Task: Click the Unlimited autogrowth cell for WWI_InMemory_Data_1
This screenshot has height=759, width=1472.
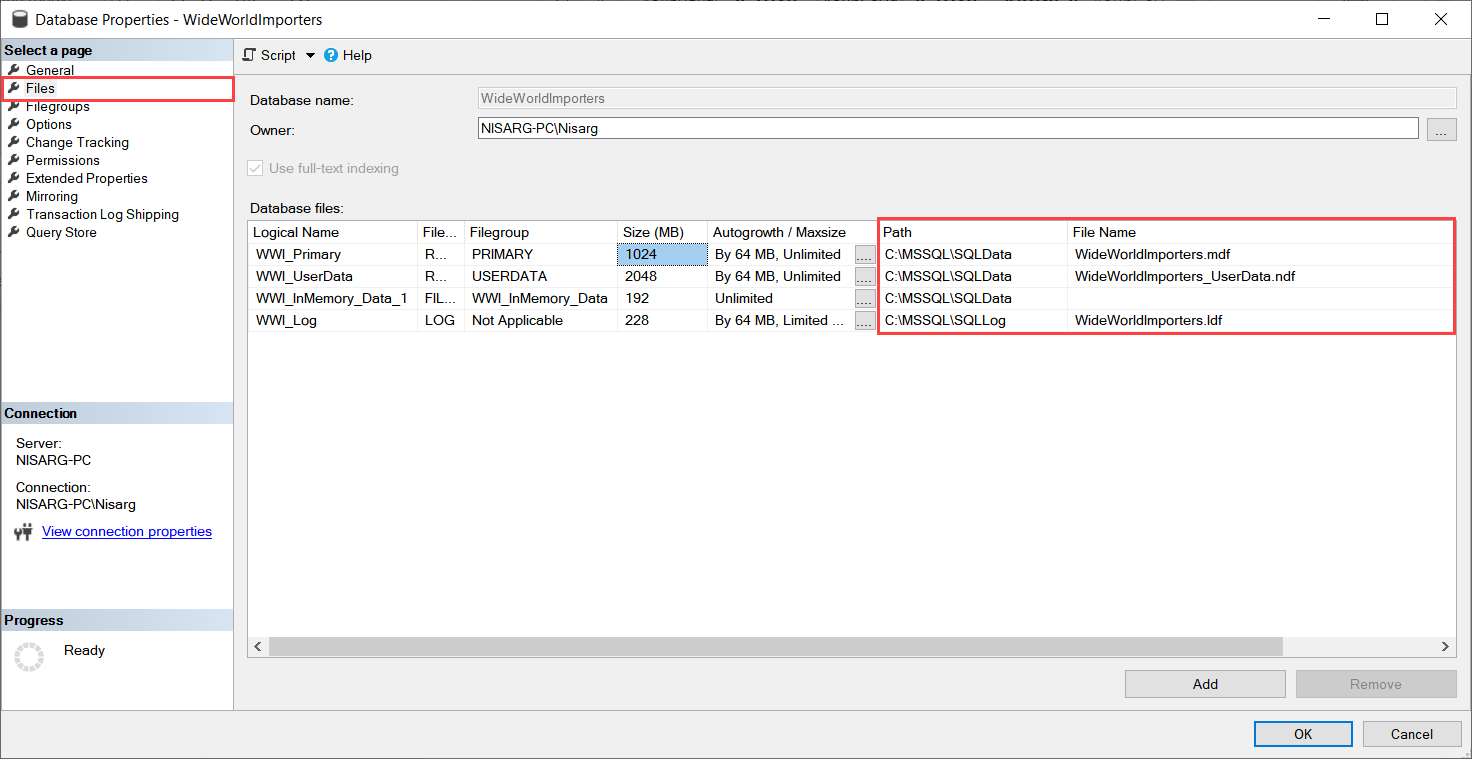Action: pos(782,298)
